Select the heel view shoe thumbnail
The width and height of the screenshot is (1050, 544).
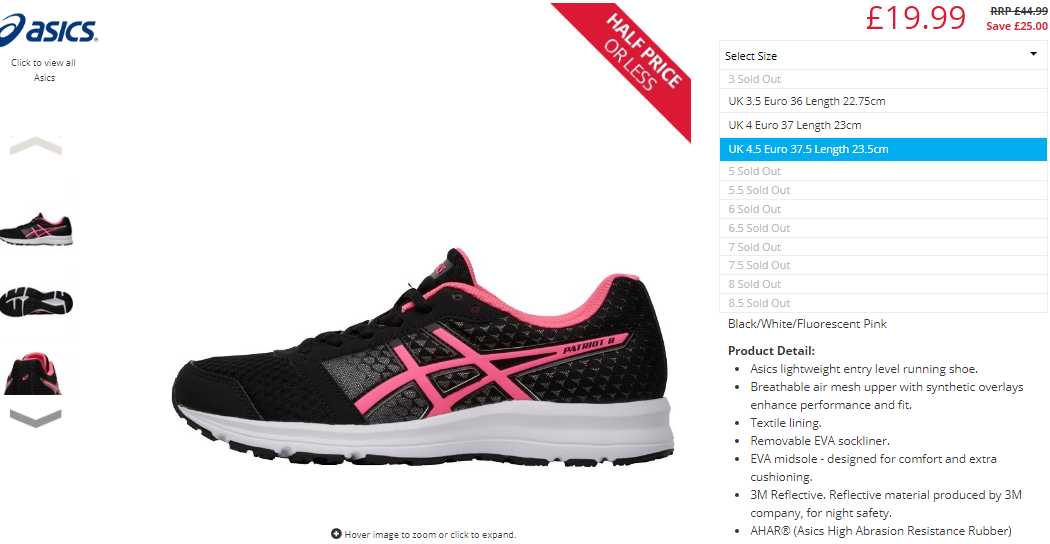click(x=33, y=375)
